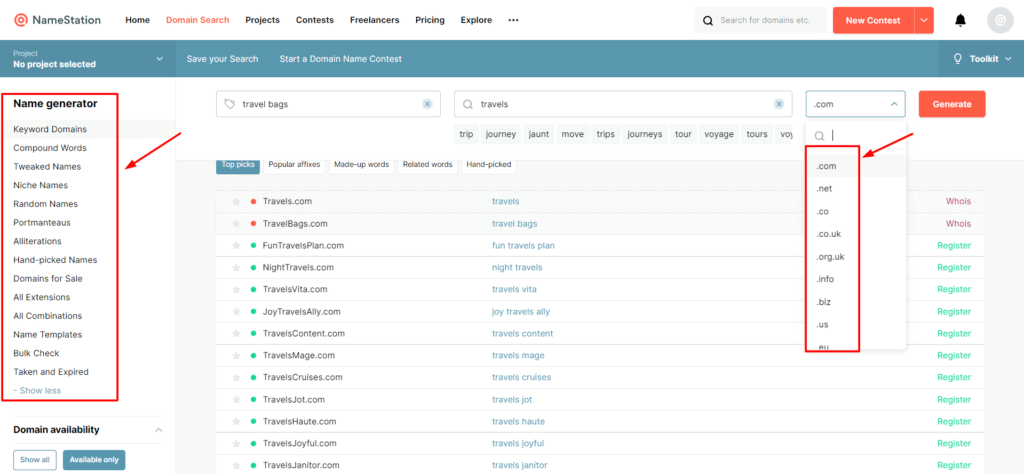Viewport: 1024px width, 474px height.
Task: Click the NameStation logo
Action: pyautogui.click(x=57, y=20)
